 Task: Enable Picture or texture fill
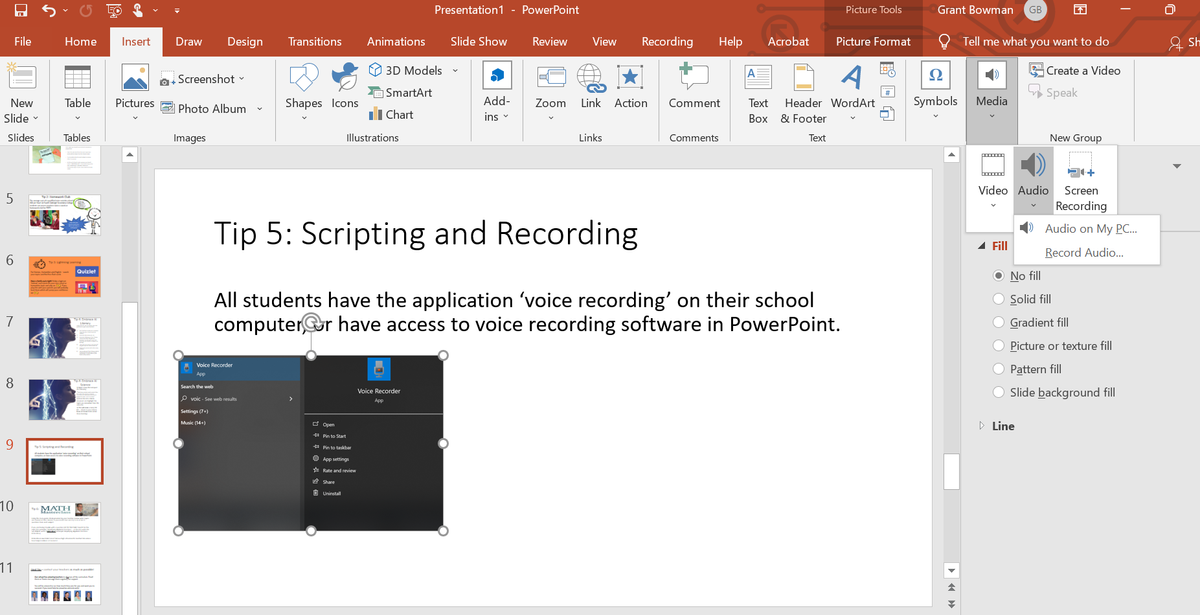pos(998,346)
